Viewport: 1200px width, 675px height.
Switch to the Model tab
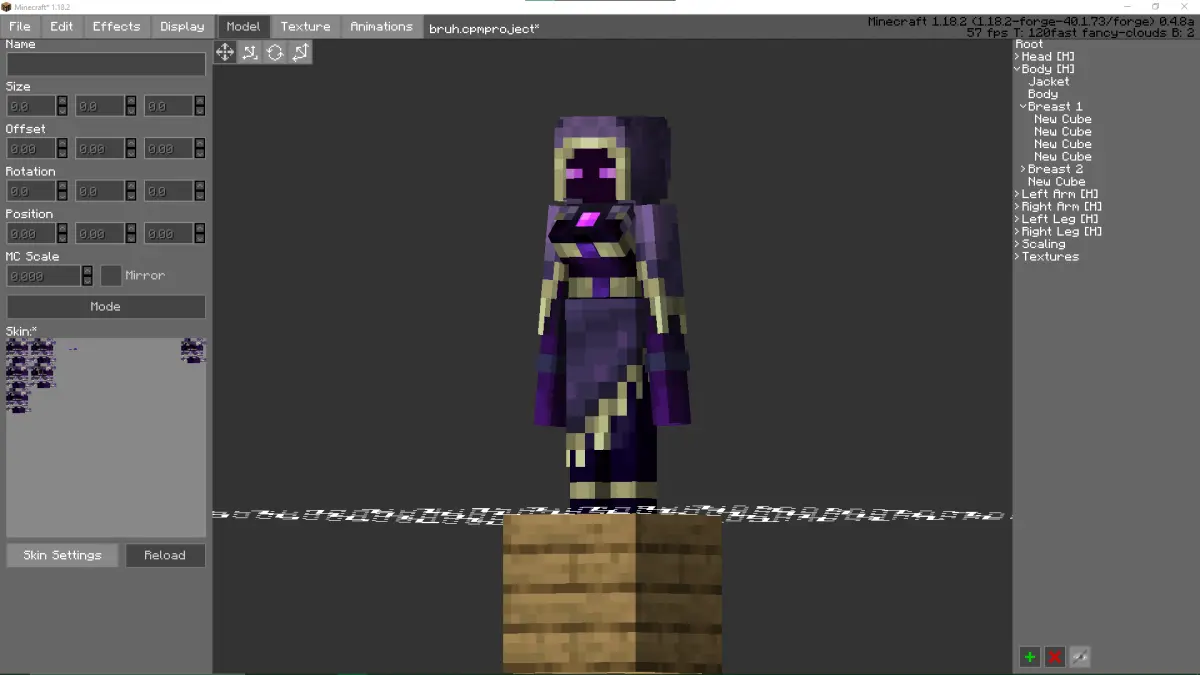coord(243,26)
